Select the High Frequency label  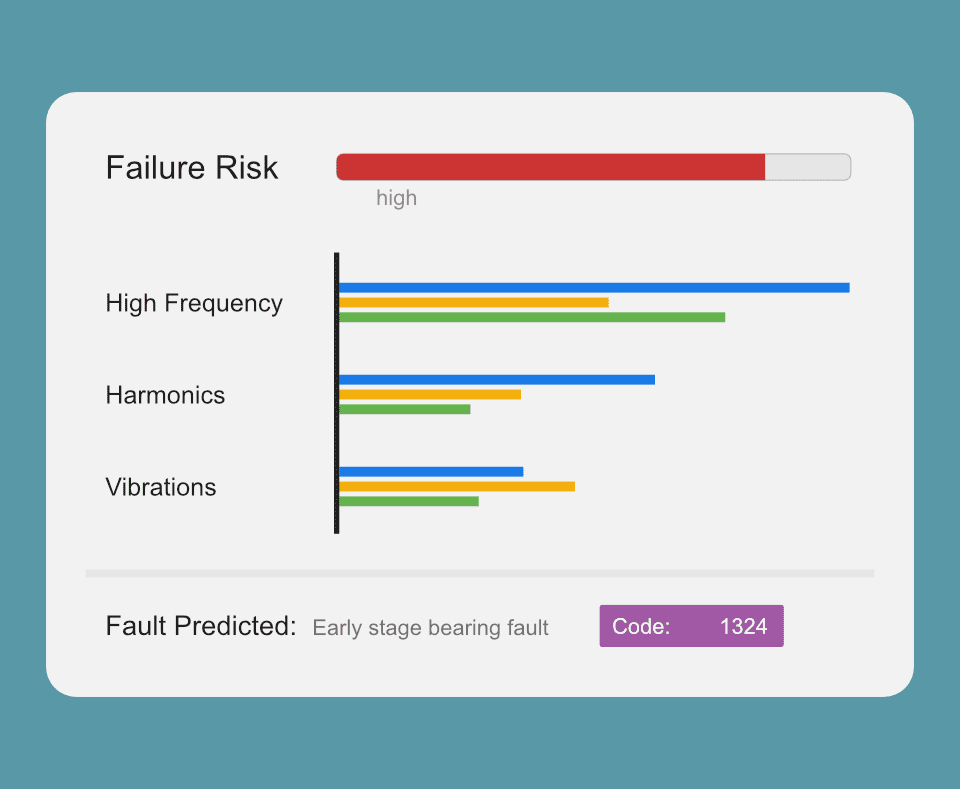(x=194, y=303)
